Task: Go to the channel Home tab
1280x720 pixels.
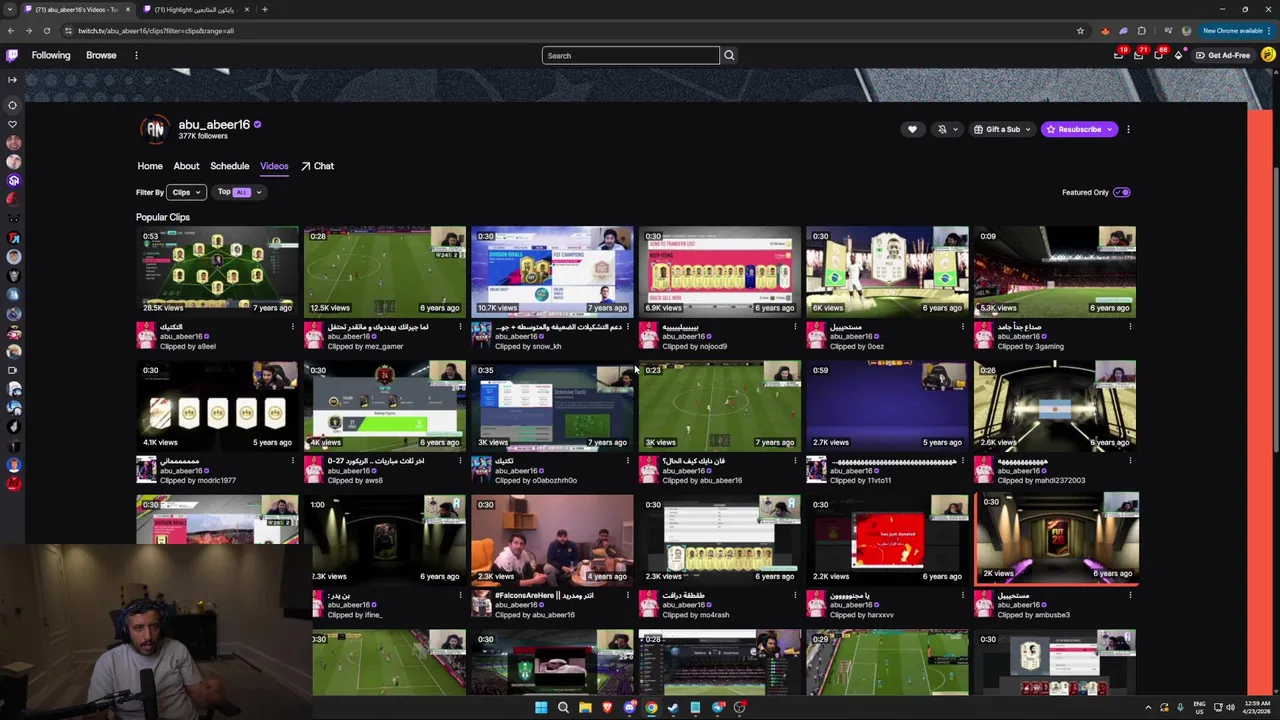Action: click(150, 166)
